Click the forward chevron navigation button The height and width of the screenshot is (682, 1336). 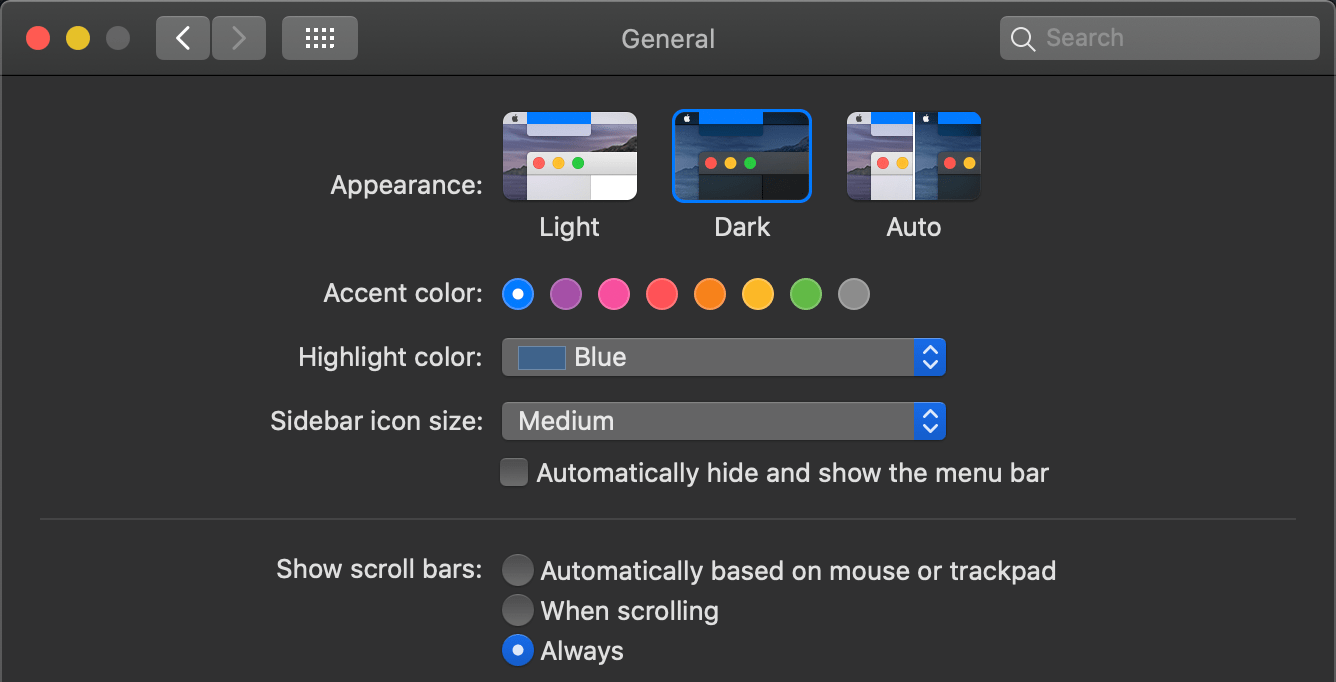pyautogui.click(x=239, y=38)
